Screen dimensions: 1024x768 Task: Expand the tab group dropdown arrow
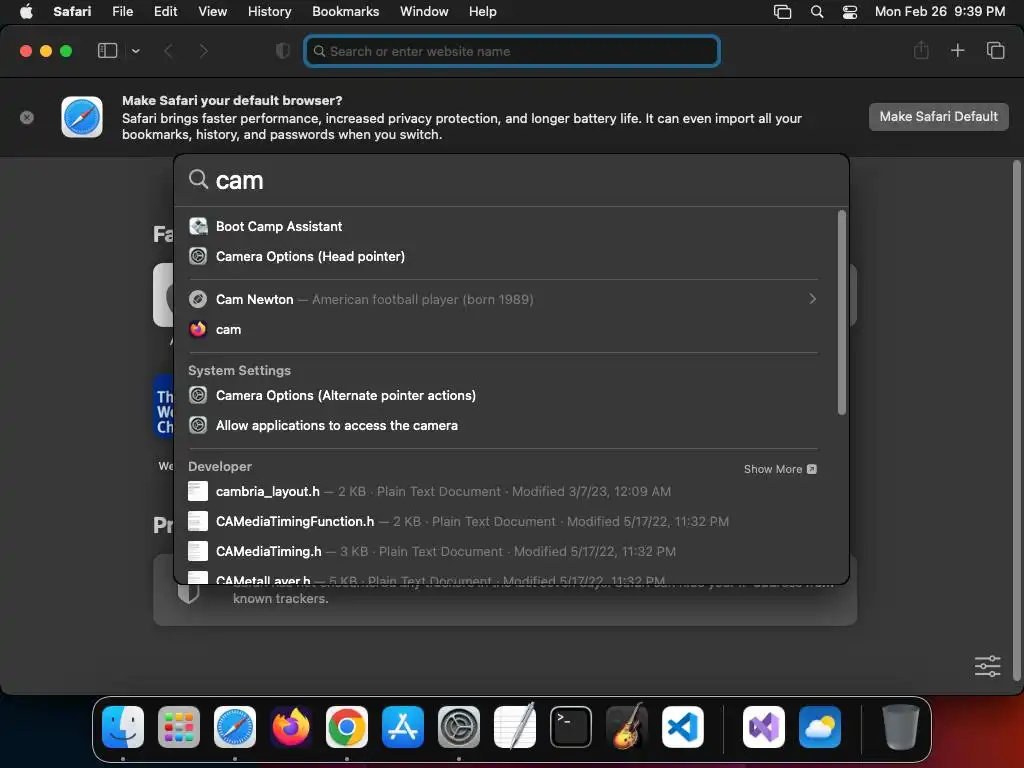click(x=135, y=51)
